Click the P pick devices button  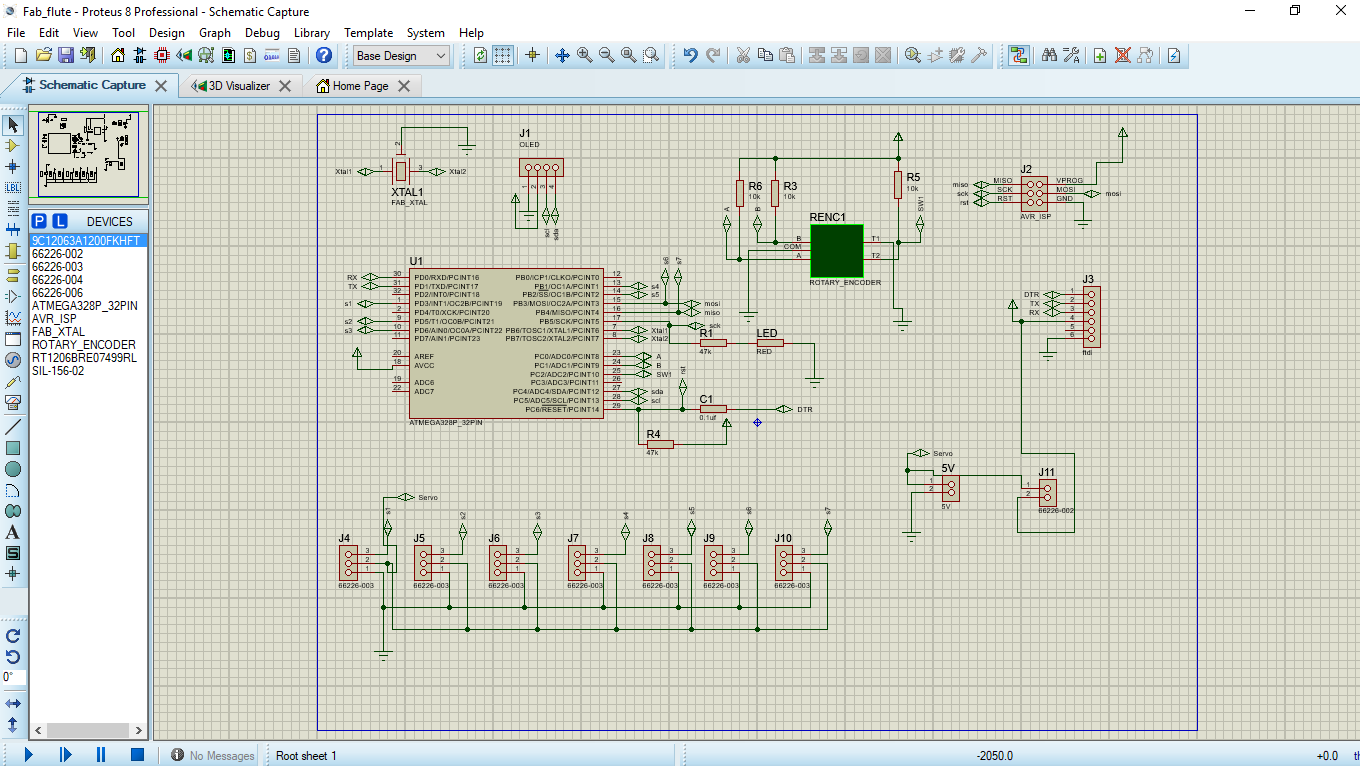[x=40, y=221]
